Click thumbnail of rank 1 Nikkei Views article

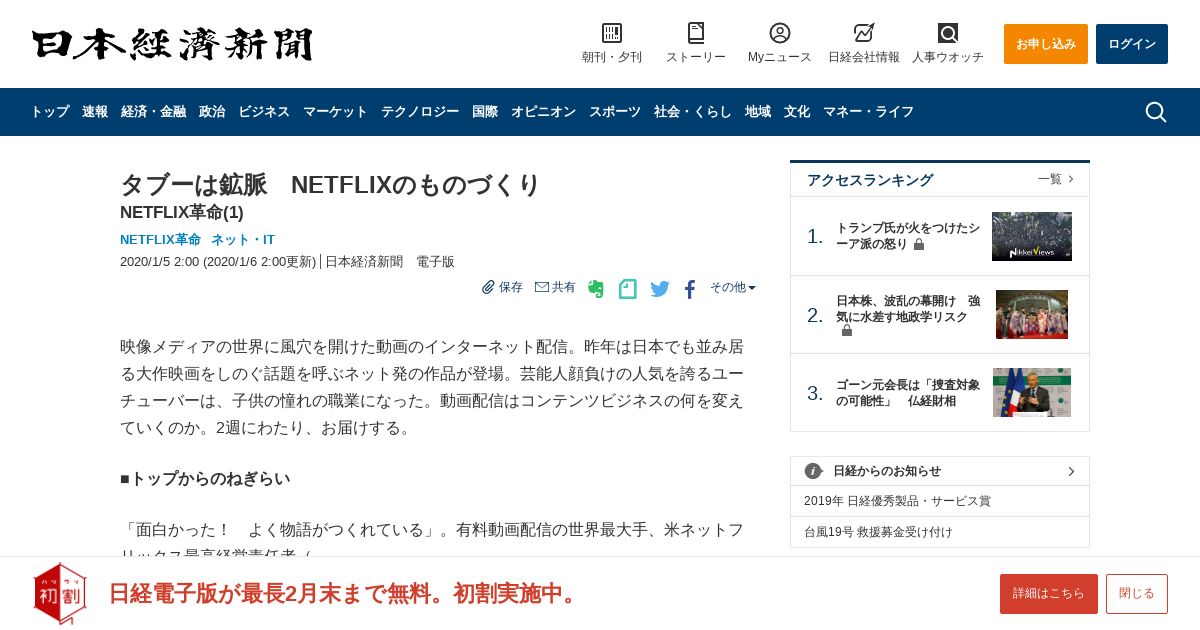(1032, 236)
